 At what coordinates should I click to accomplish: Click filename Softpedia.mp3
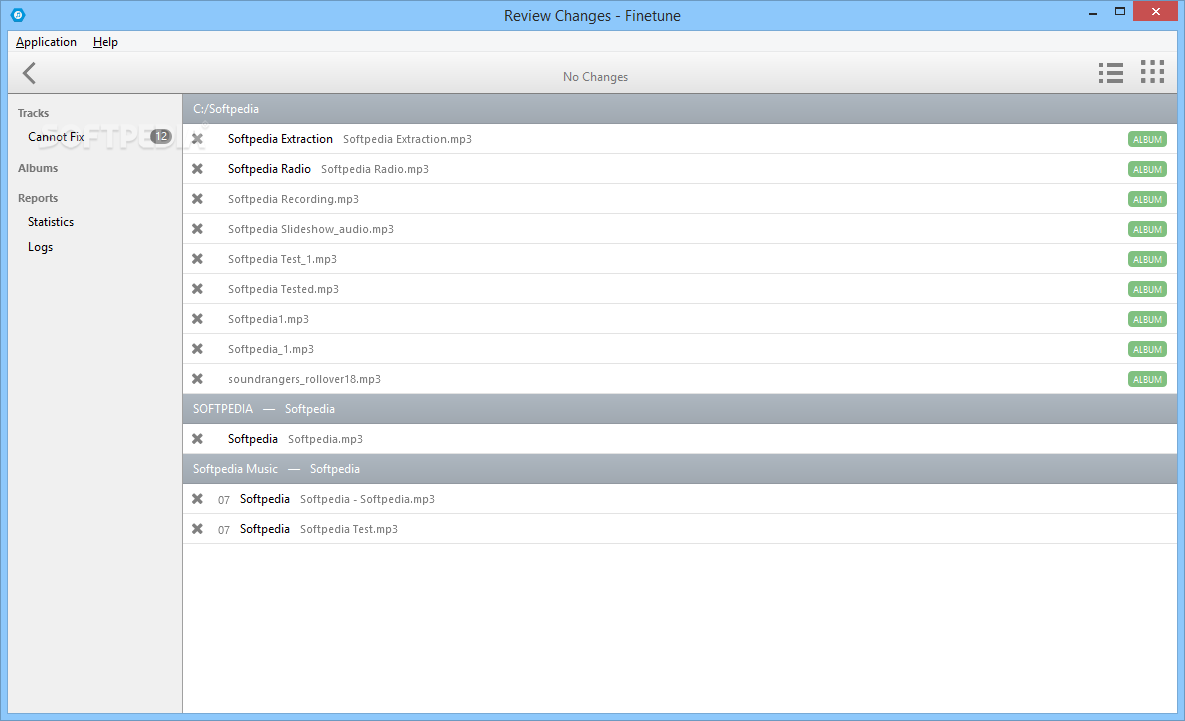pyautogui.click(x=325, y=439)
